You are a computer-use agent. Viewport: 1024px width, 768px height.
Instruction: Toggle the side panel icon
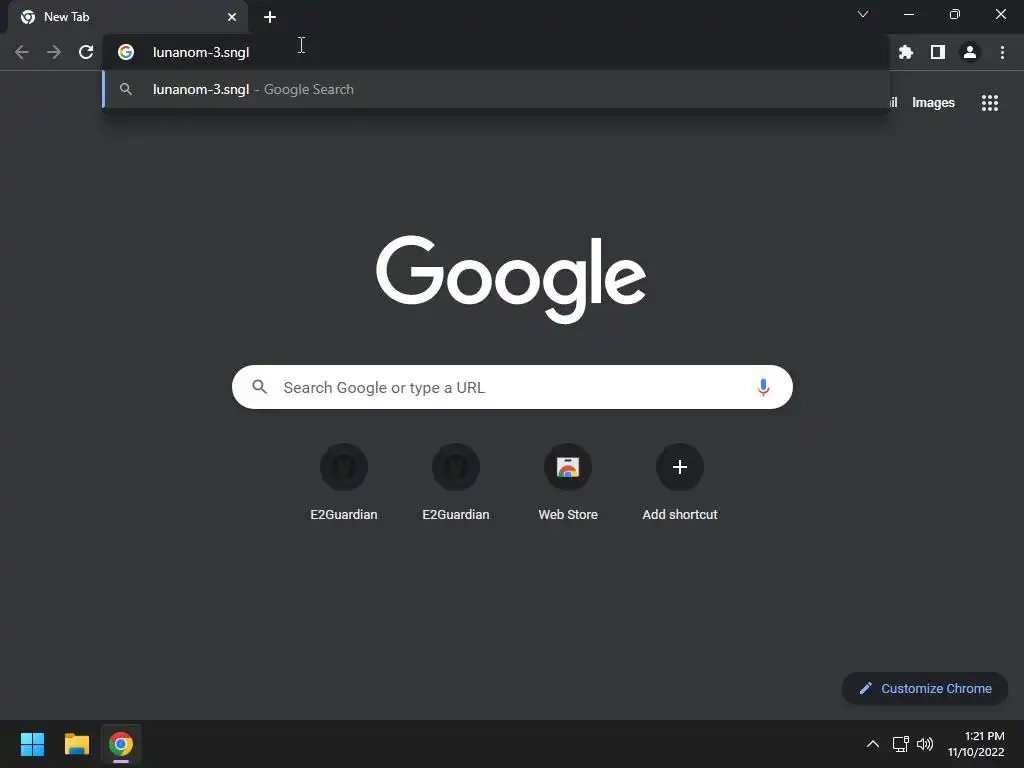938,52
